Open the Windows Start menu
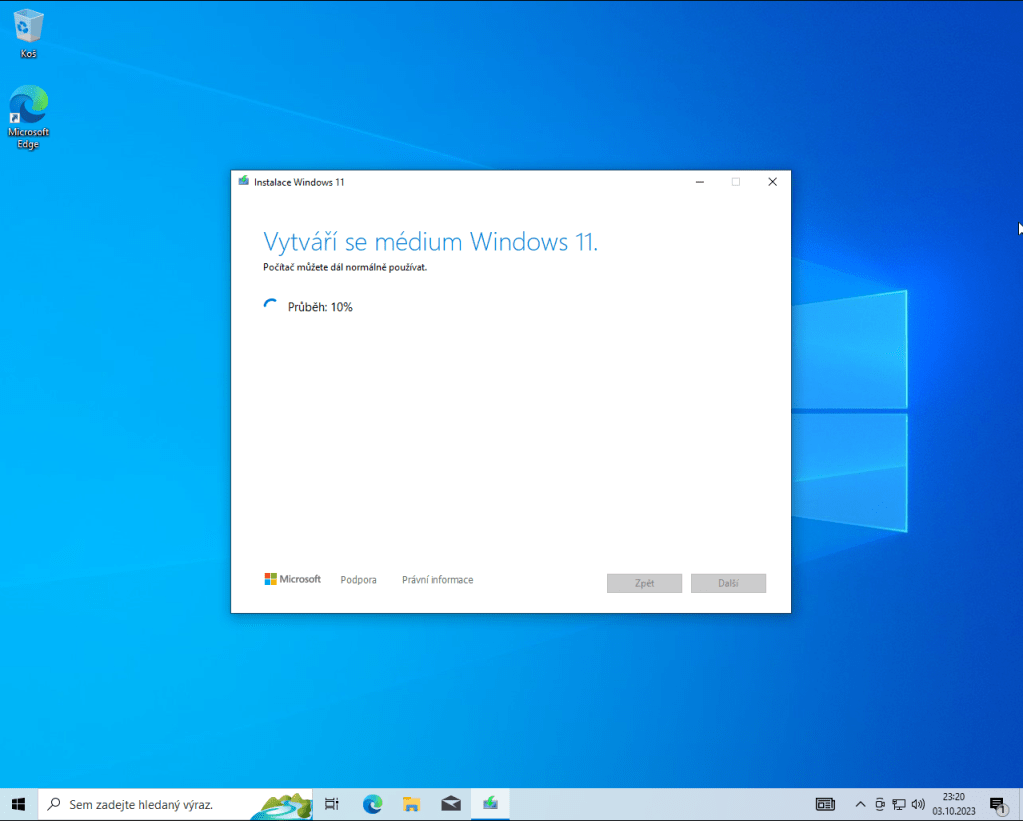Viewport: 1023px width, 821px height. click(18, 804)
